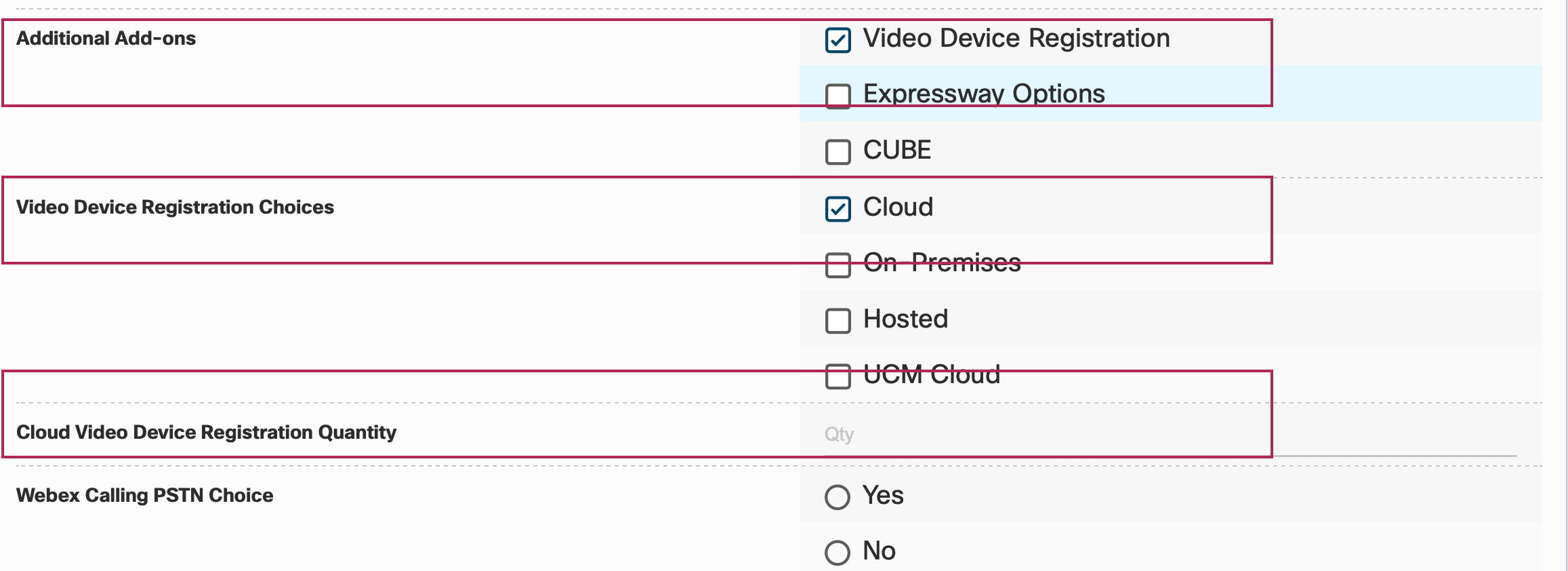Click the Expressway Options text label
Image resolution: width=1568 pixels, height=571 pixels.
pyautogui.click(x=983, y=94)
